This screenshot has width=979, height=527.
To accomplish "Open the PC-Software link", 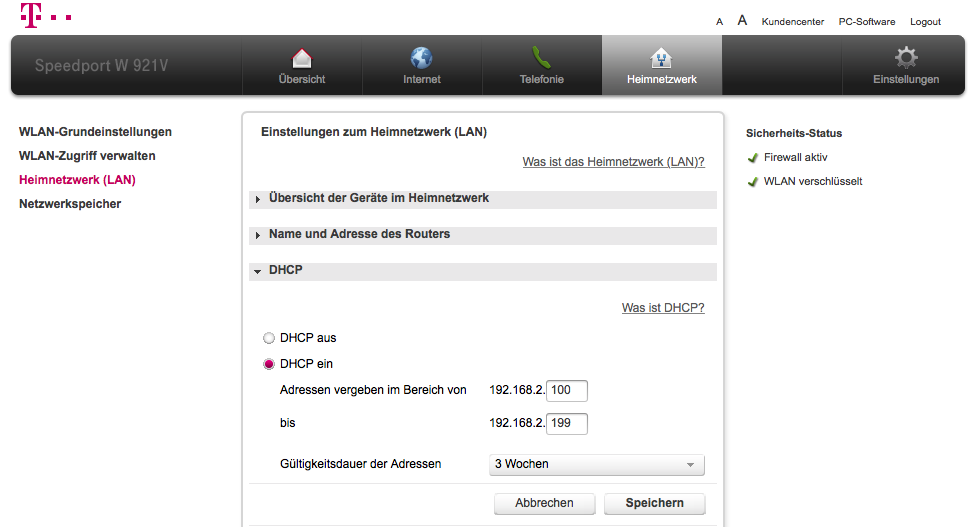I will point(867,22).
